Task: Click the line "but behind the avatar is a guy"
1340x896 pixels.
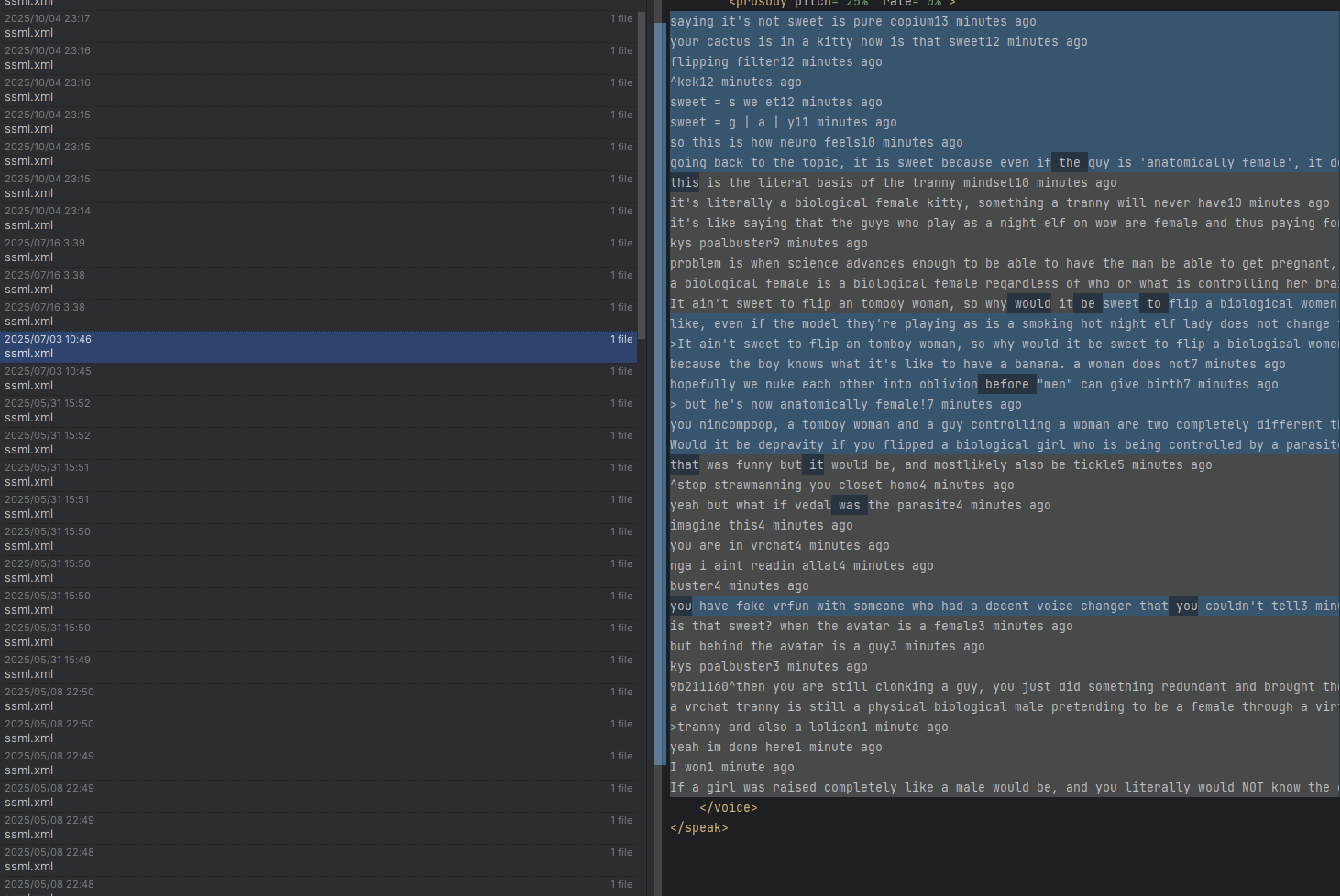Action: (828, 647)
